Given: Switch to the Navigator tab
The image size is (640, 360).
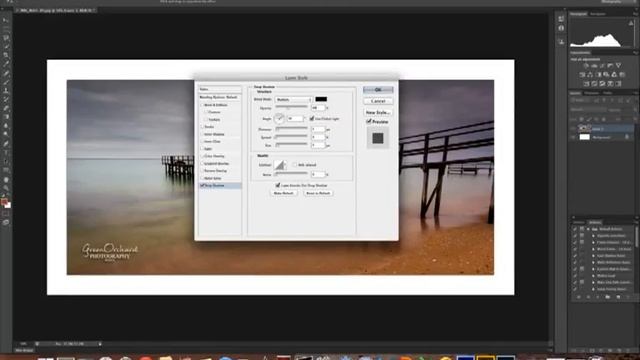Looking at the screenshot, I should (x=598, y=14).
